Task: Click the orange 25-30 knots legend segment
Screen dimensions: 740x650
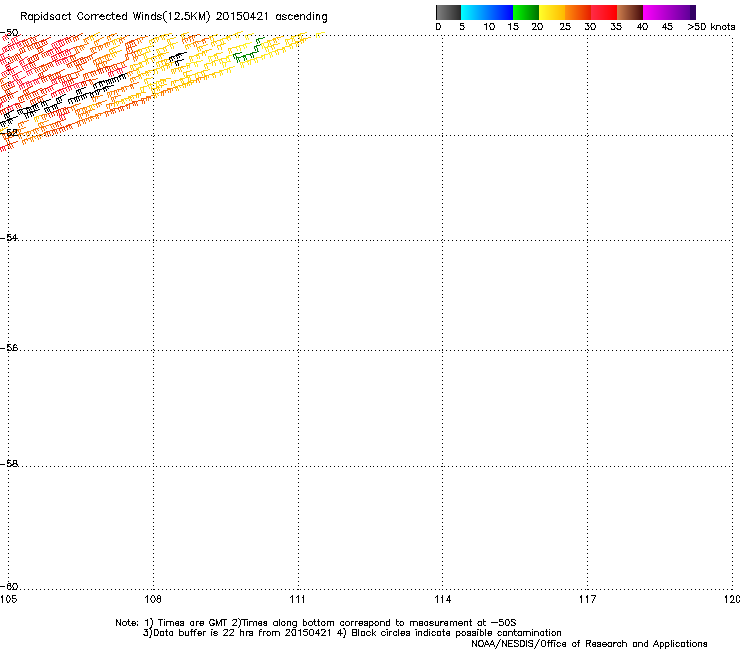Action: (x=578, y=12)
